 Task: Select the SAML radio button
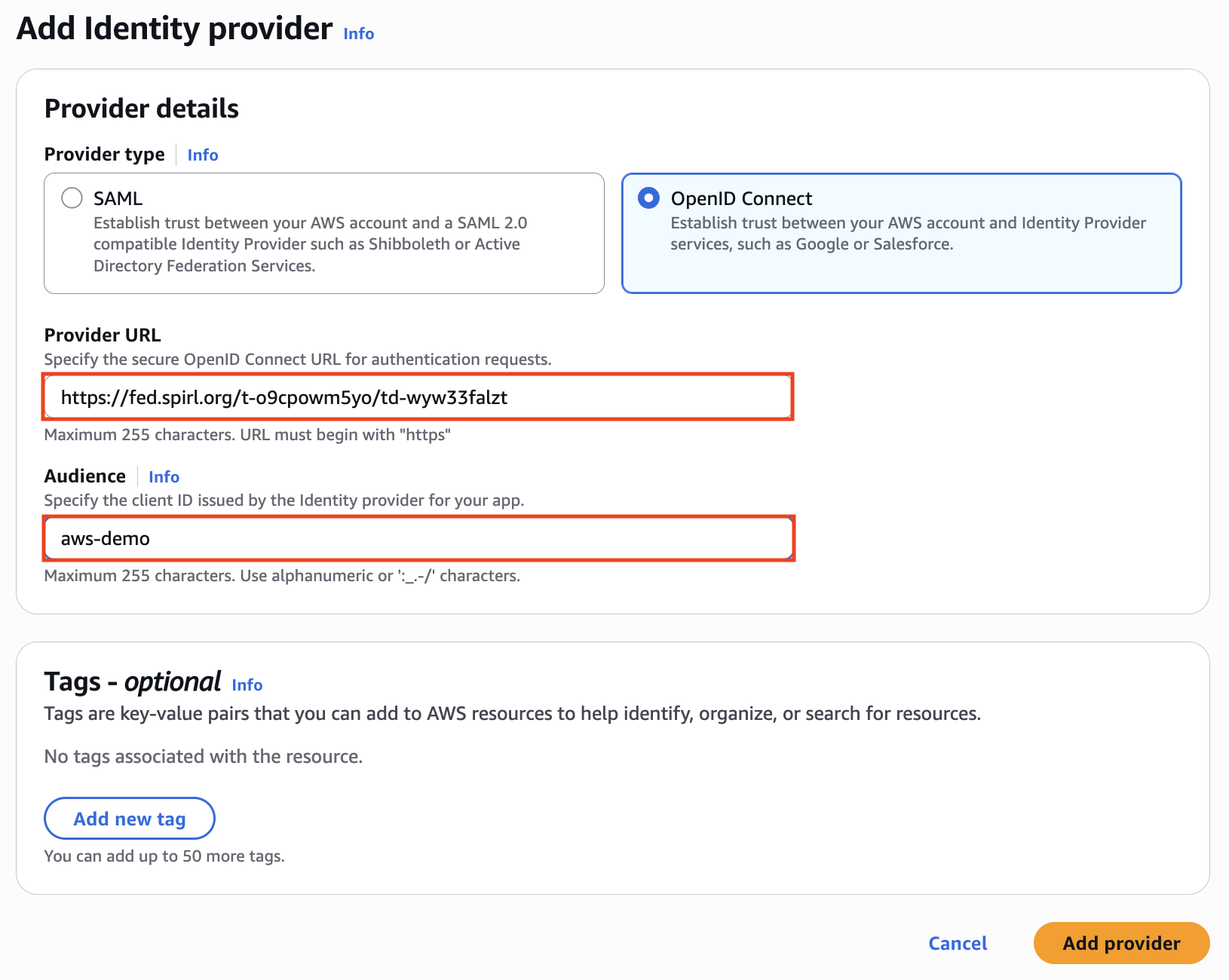pyautogui.click(x=72, y=198)
